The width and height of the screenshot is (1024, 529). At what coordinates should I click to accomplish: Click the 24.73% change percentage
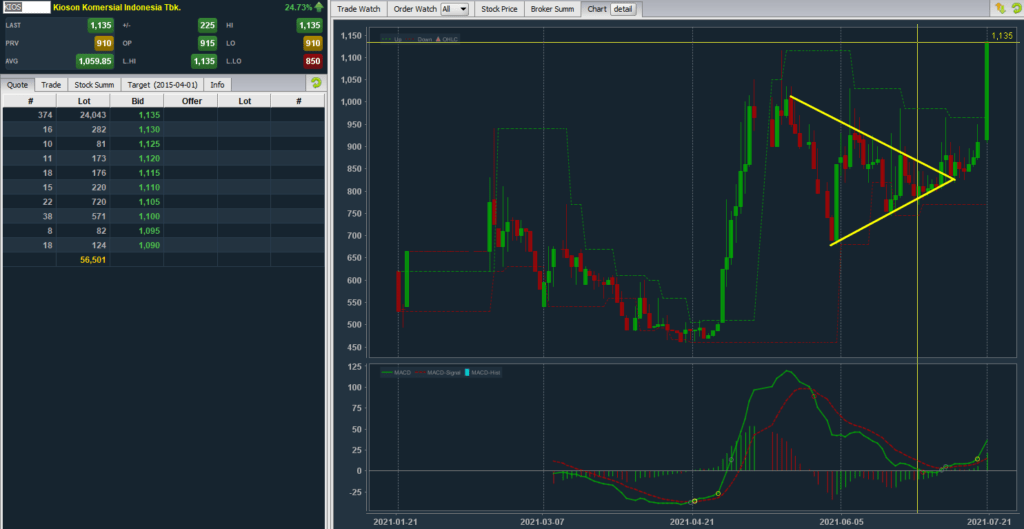[x=298, y=7]
